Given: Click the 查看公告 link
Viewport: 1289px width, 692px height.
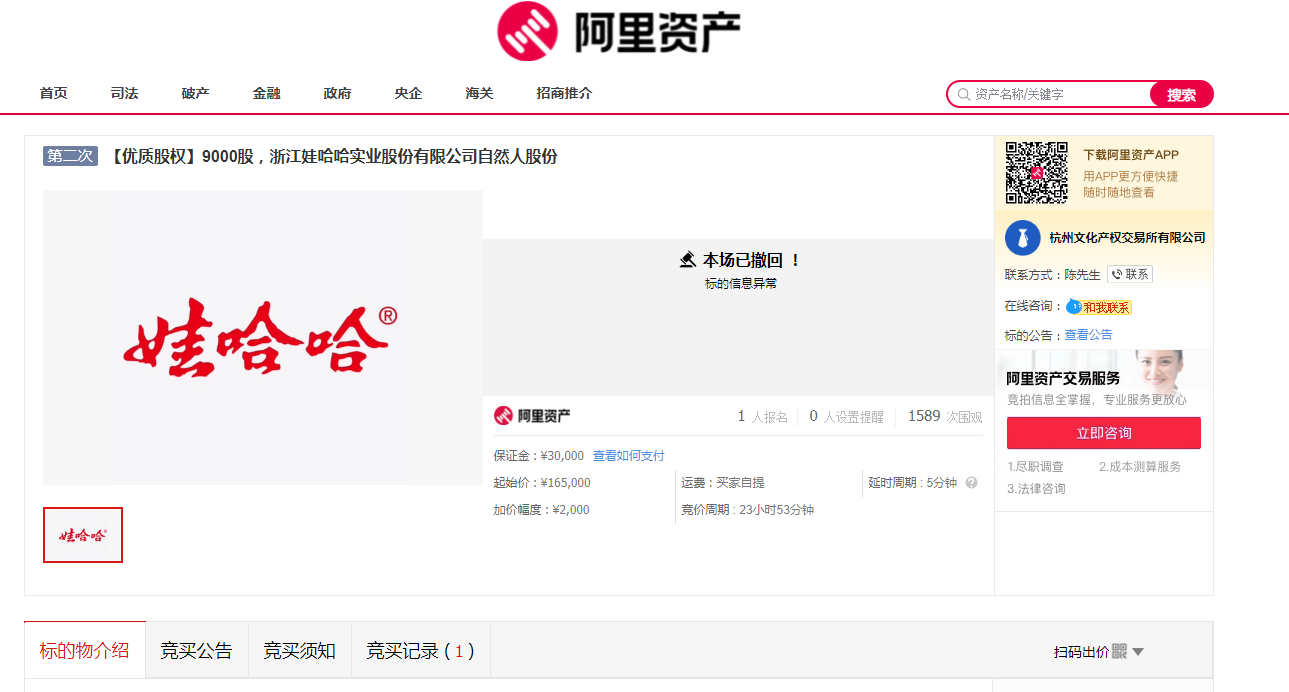Looking at the screenshot, I should click(1088, 335).
